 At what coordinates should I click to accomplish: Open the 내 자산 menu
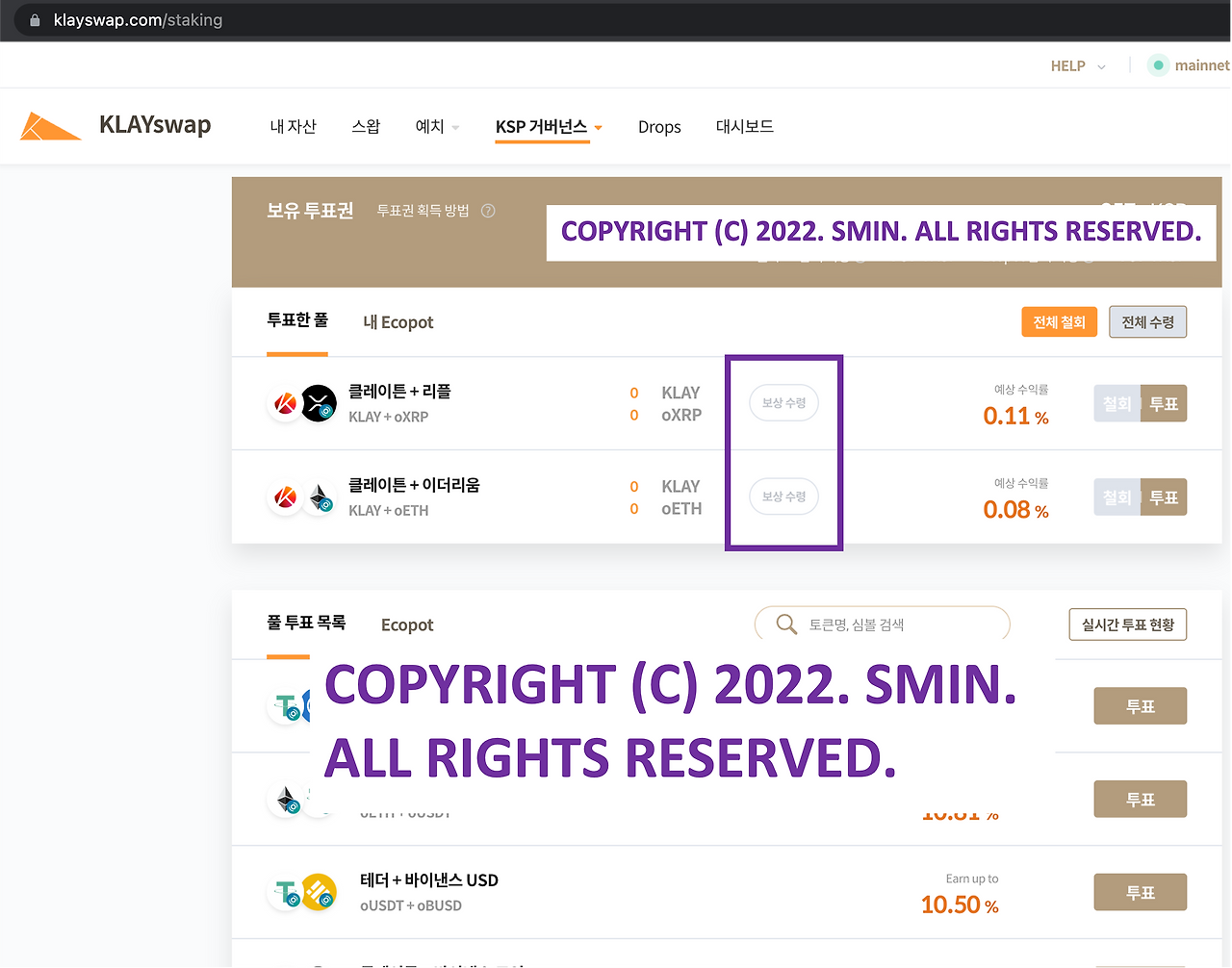(294, 127)
